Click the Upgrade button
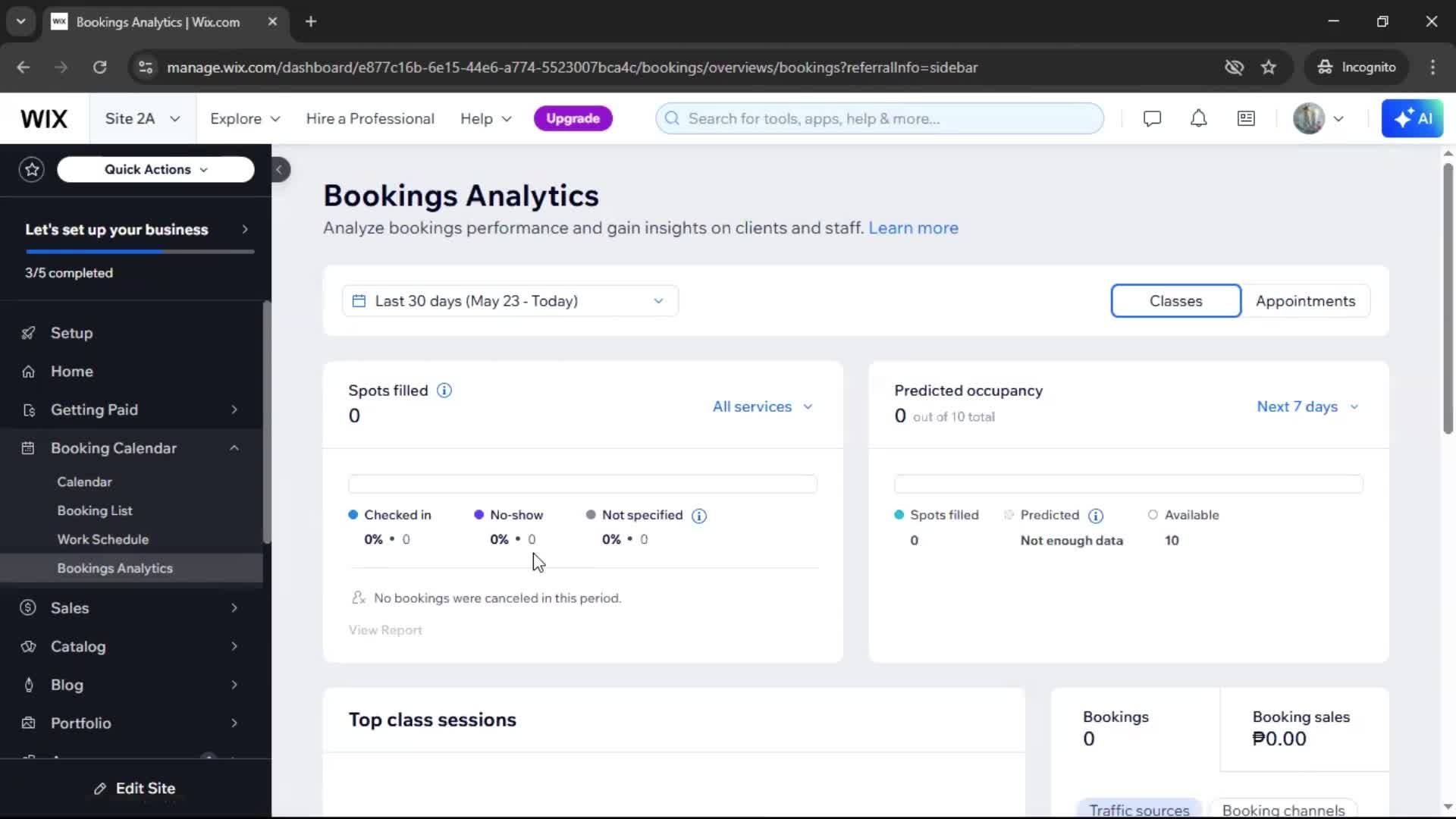This screenshot has height=819, width=1456. pyautogui.click(x=573, y=119)
